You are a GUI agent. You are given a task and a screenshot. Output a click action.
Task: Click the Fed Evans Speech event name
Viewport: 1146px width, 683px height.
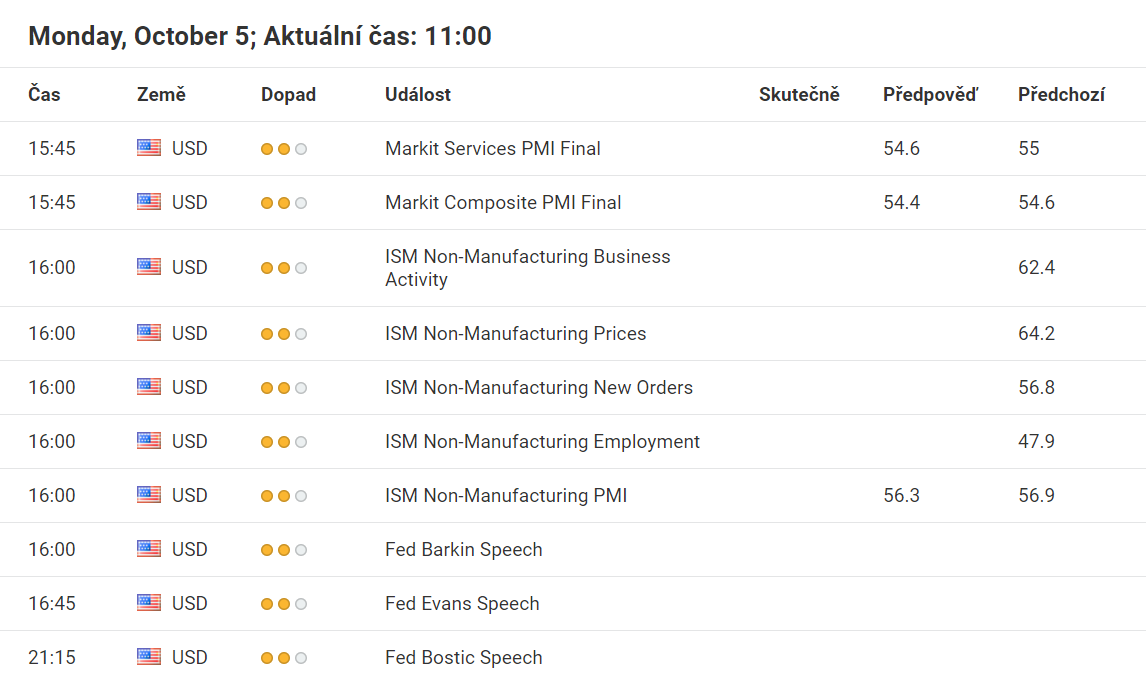point(462,603)
